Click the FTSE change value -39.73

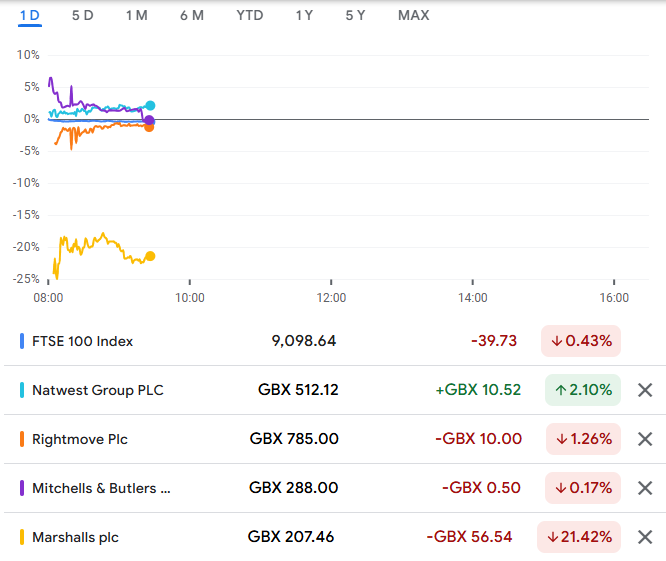(x=494, y=341)
